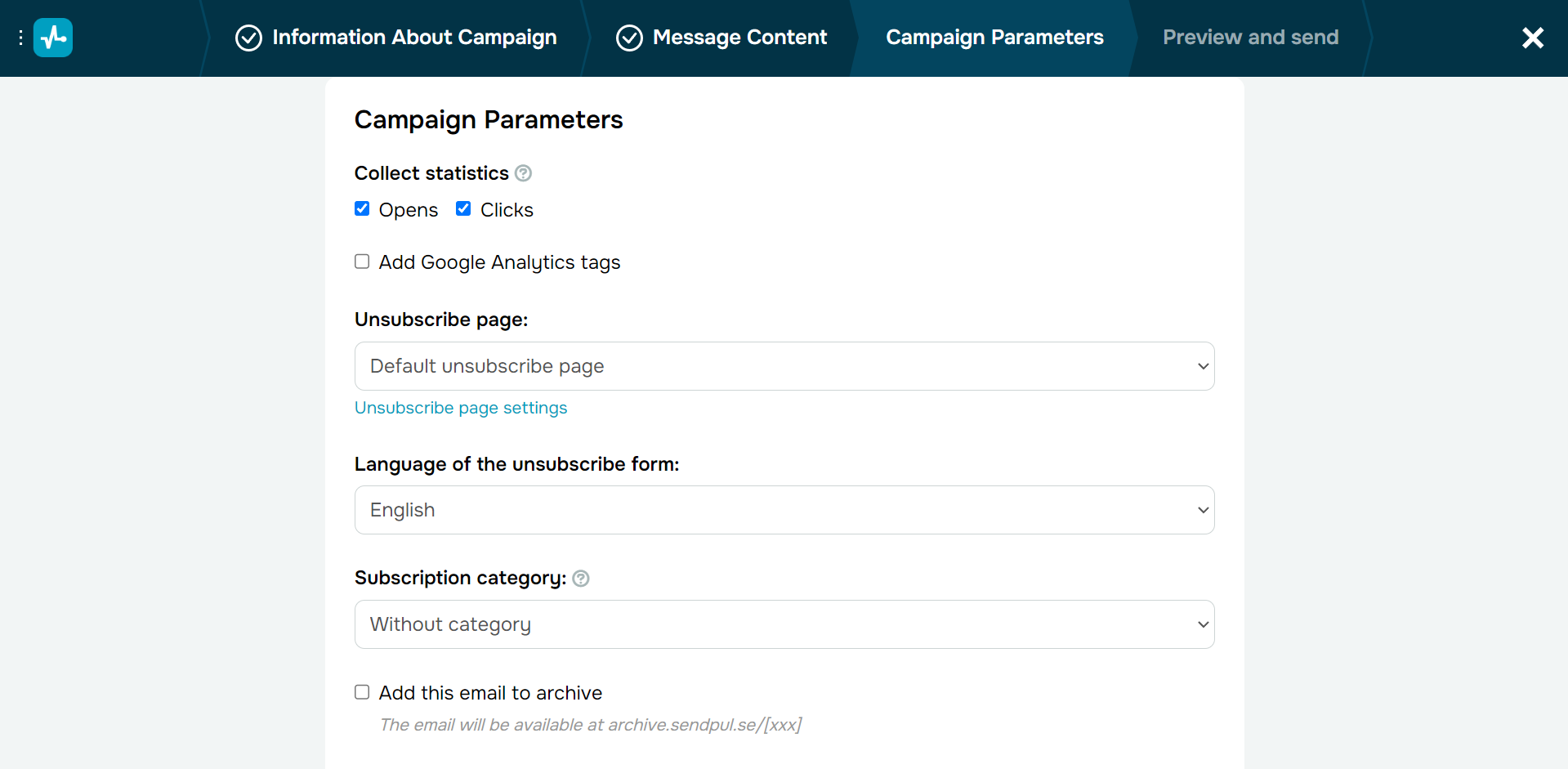Screen dimensions: 1568x769
Task: Click the Subscription category help icon
Action: (581, 579)
